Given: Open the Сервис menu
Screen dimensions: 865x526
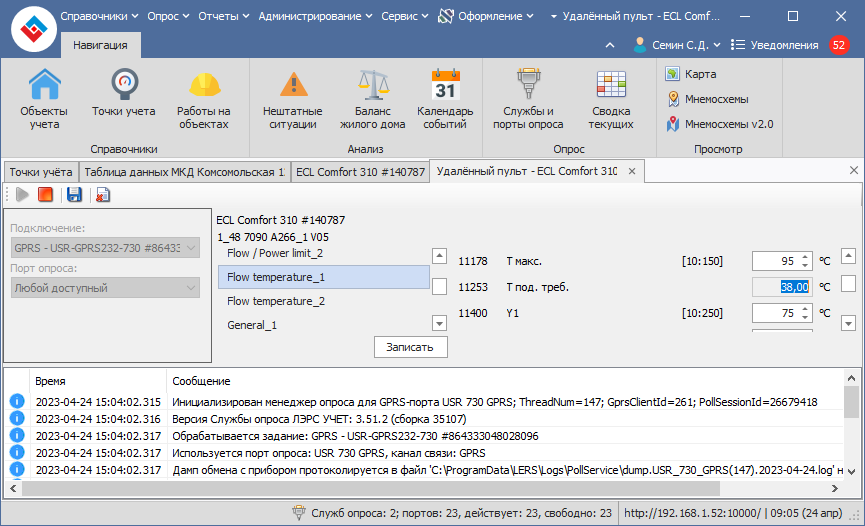Looking at the screenshot, I should [404, 17].
